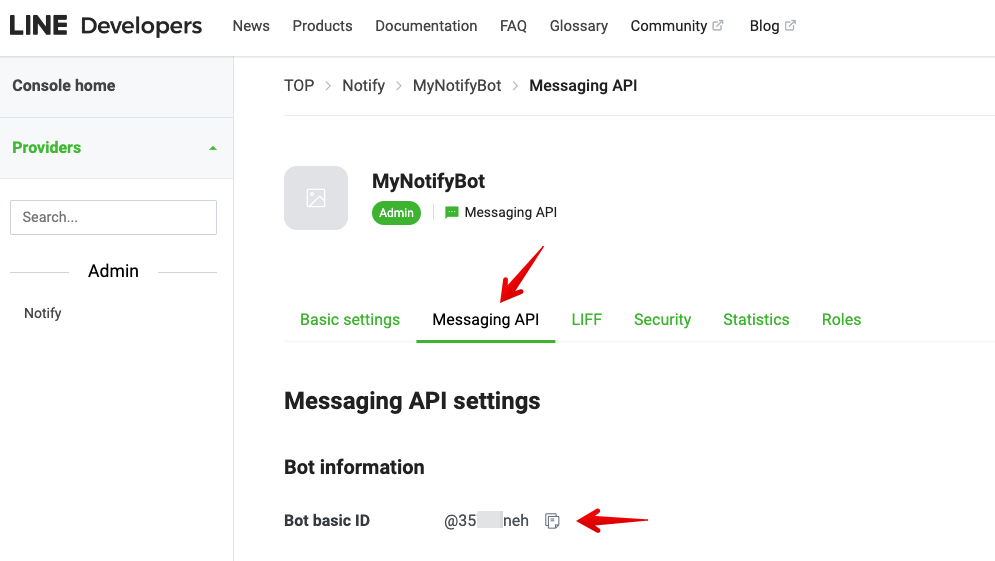Screen dimensions: 995x561
Task: Open the News menu item
Action: click(x=251, y=26)
